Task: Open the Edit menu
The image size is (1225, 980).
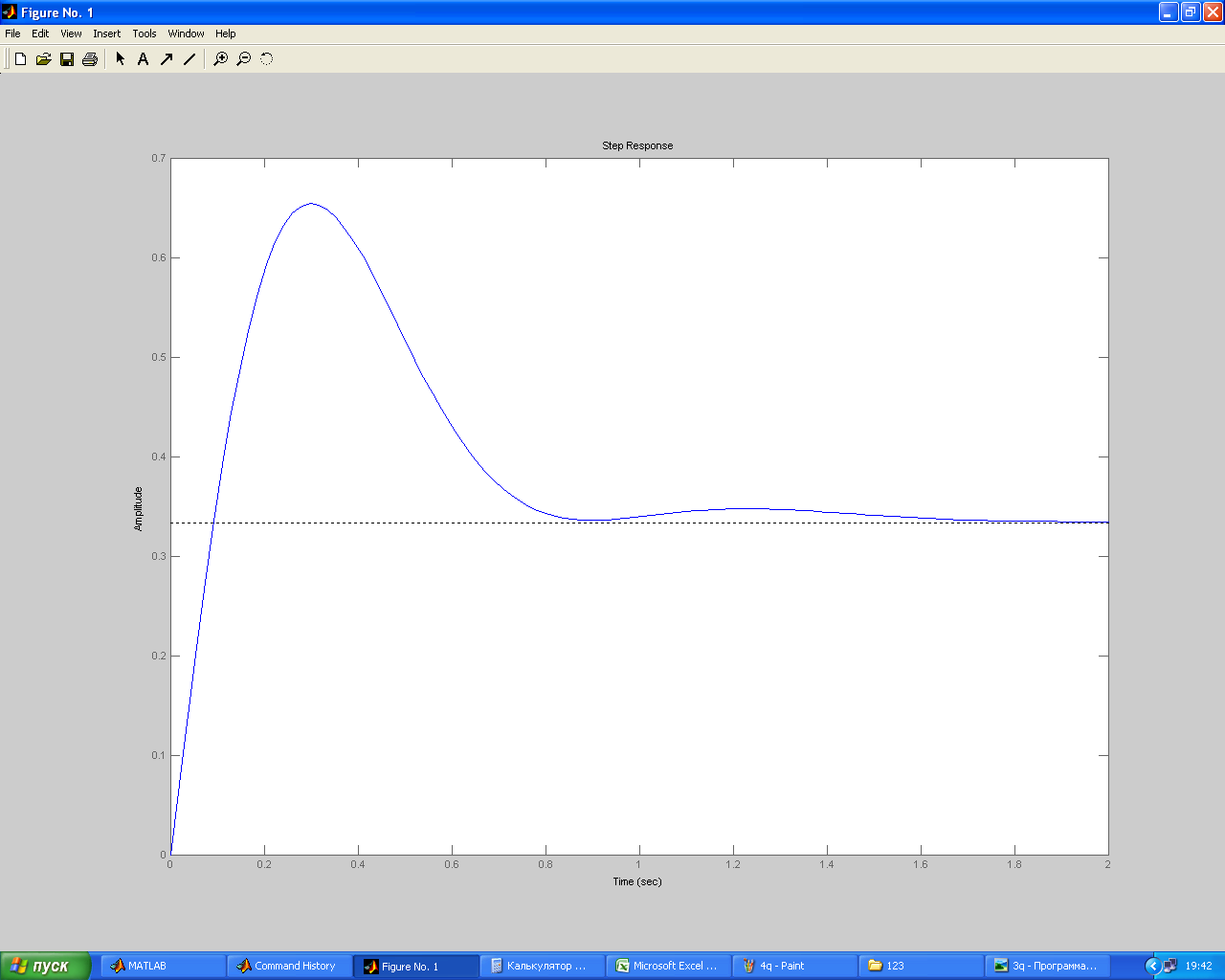Action: pos(40,33)
